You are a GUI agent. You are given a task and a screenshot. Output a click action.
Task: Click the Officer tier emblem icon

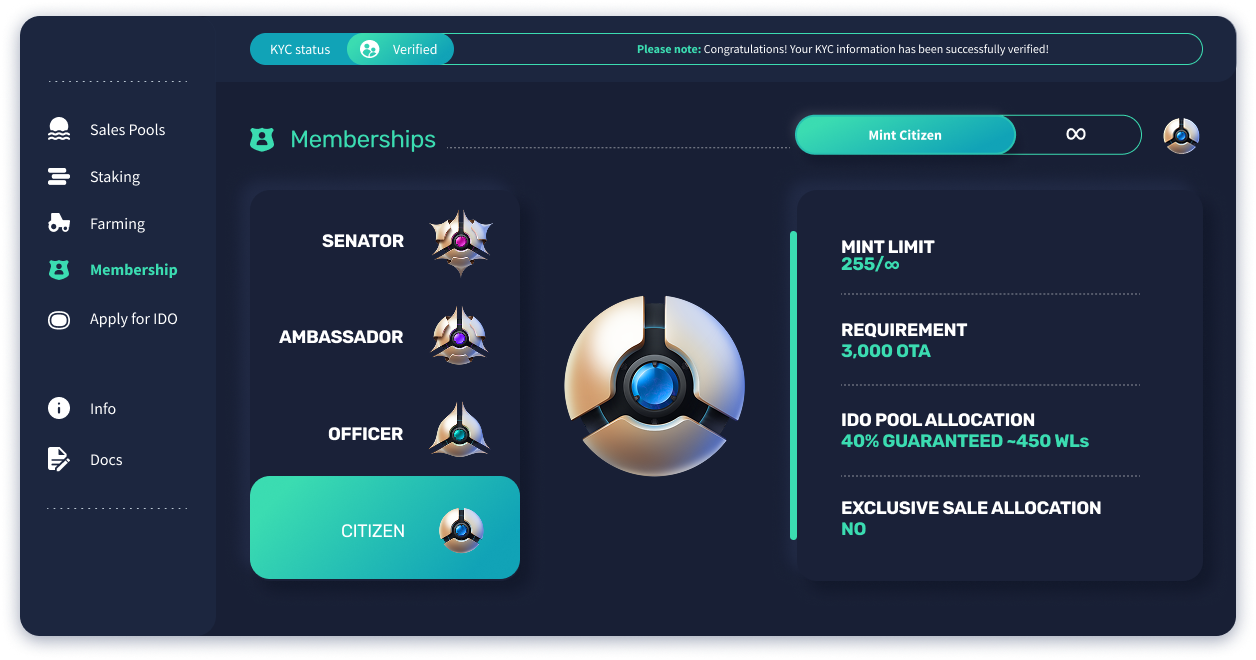click(459, 432)
